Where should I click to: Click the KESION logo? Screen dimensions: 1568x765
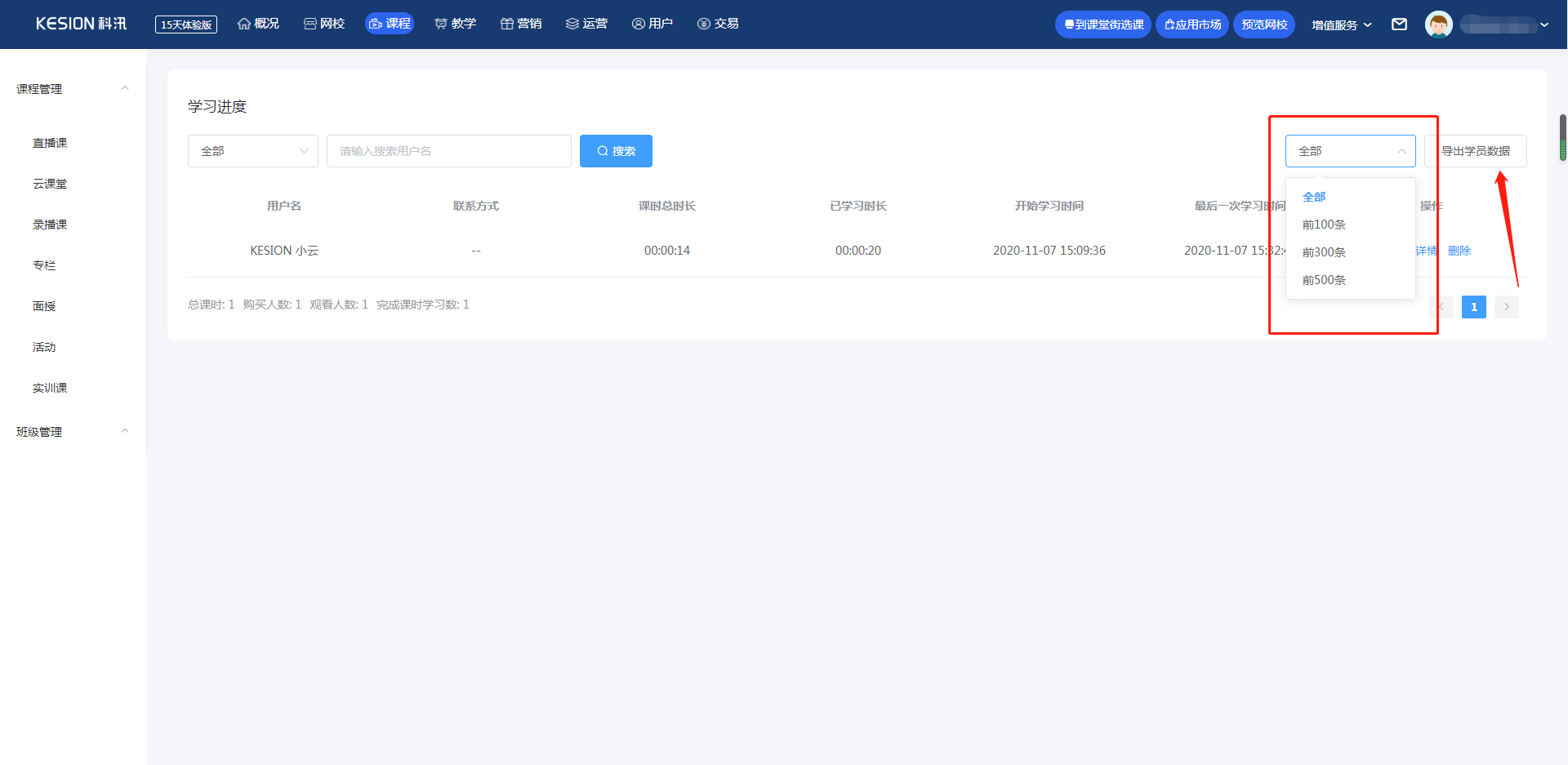coord(81,24)
